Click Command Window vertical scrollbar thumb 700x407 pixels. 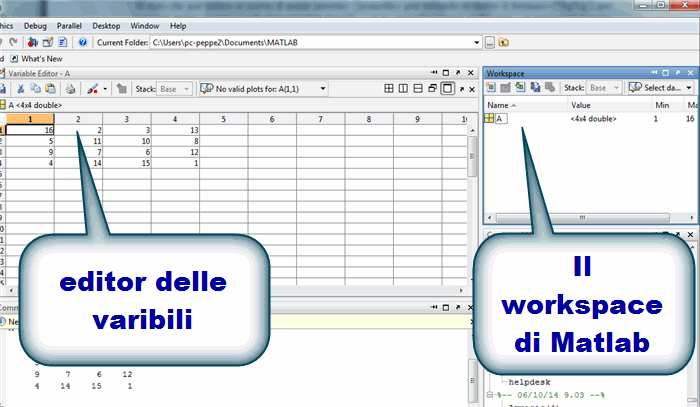(x=472, y=381)
